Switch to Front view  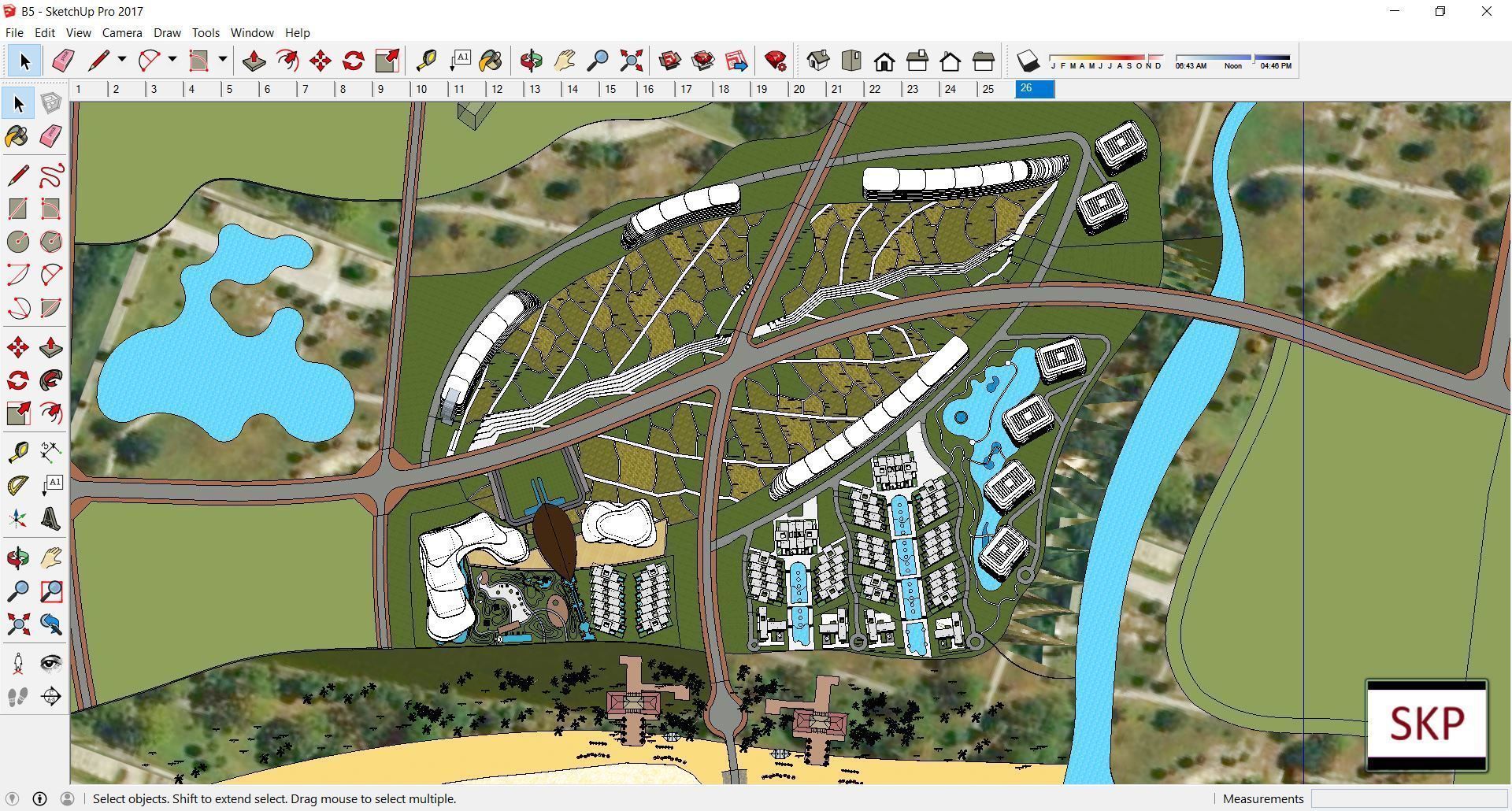click(884, 61)
